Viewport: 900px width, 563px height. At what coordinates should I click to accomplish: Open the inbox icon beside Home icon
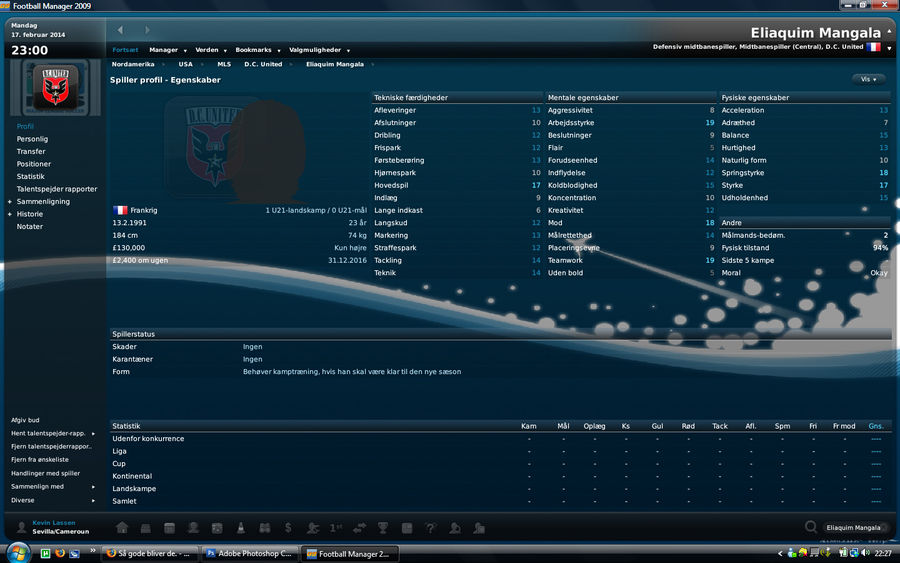tap(146, 528)
